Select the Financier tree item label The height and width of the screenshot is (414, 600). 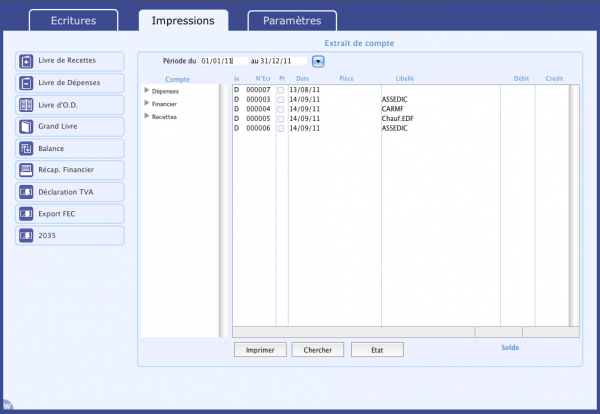coord(164,104)
